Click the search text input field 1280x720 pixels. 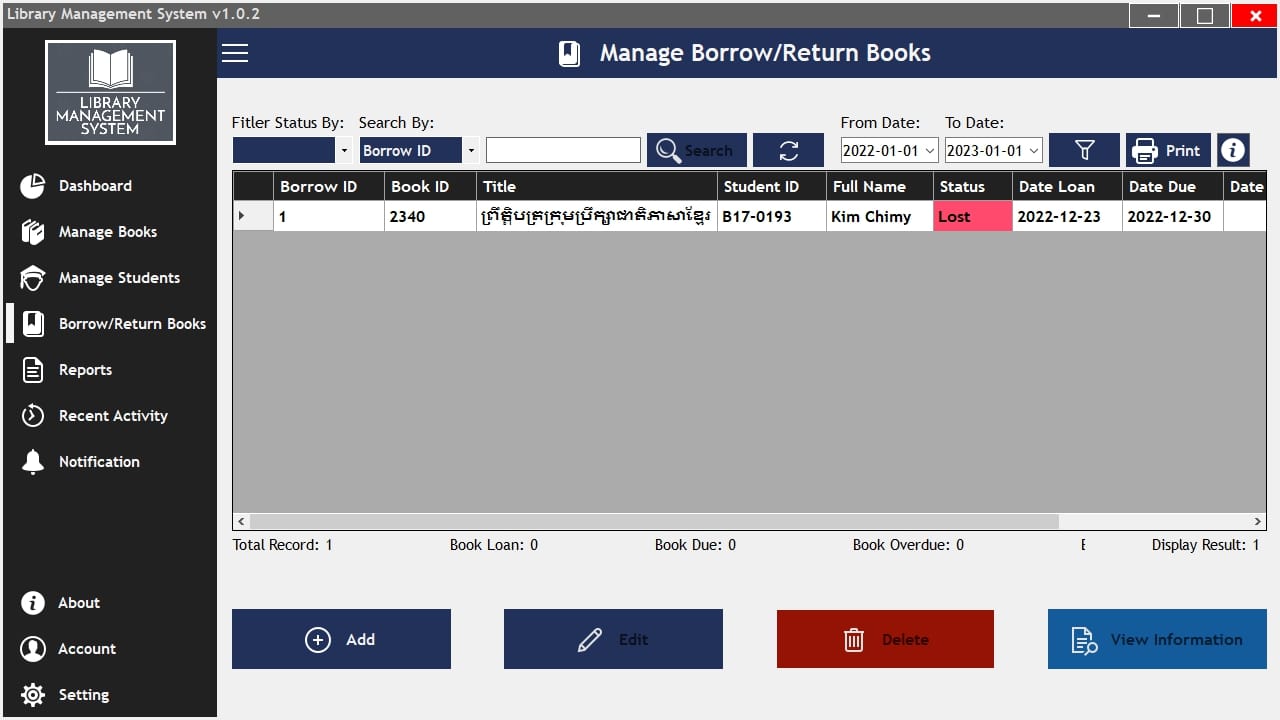[x=563, y=150]
